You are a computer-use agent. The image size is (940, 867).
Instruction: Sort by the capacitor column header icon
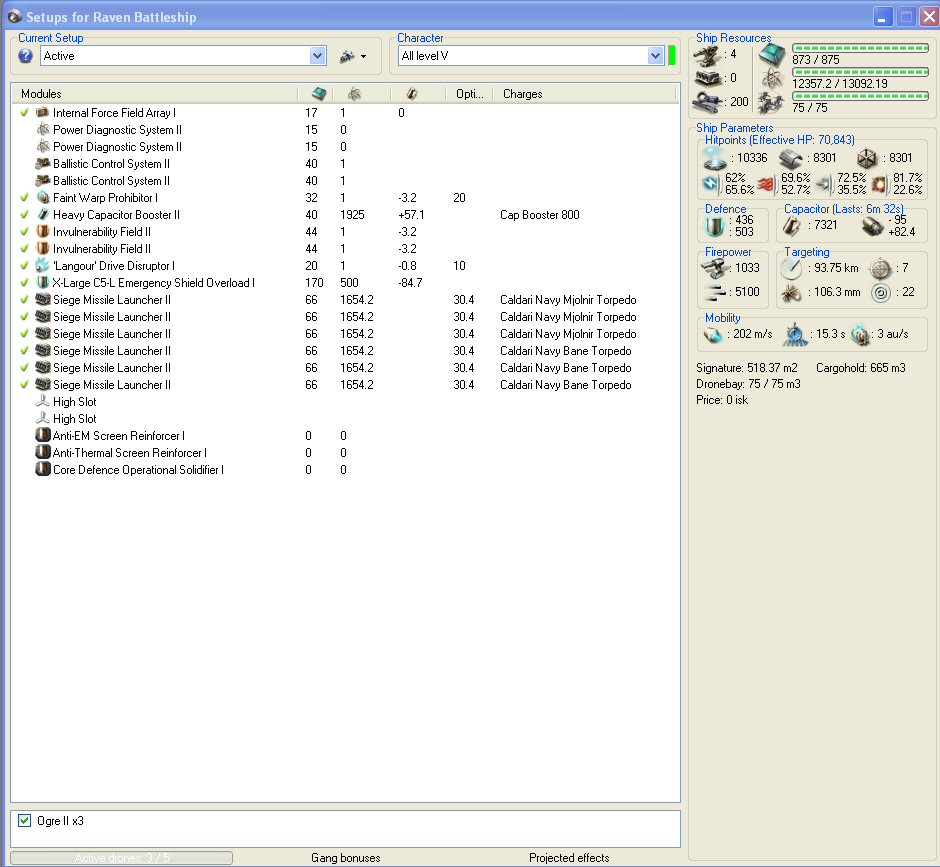click(411, 94)
